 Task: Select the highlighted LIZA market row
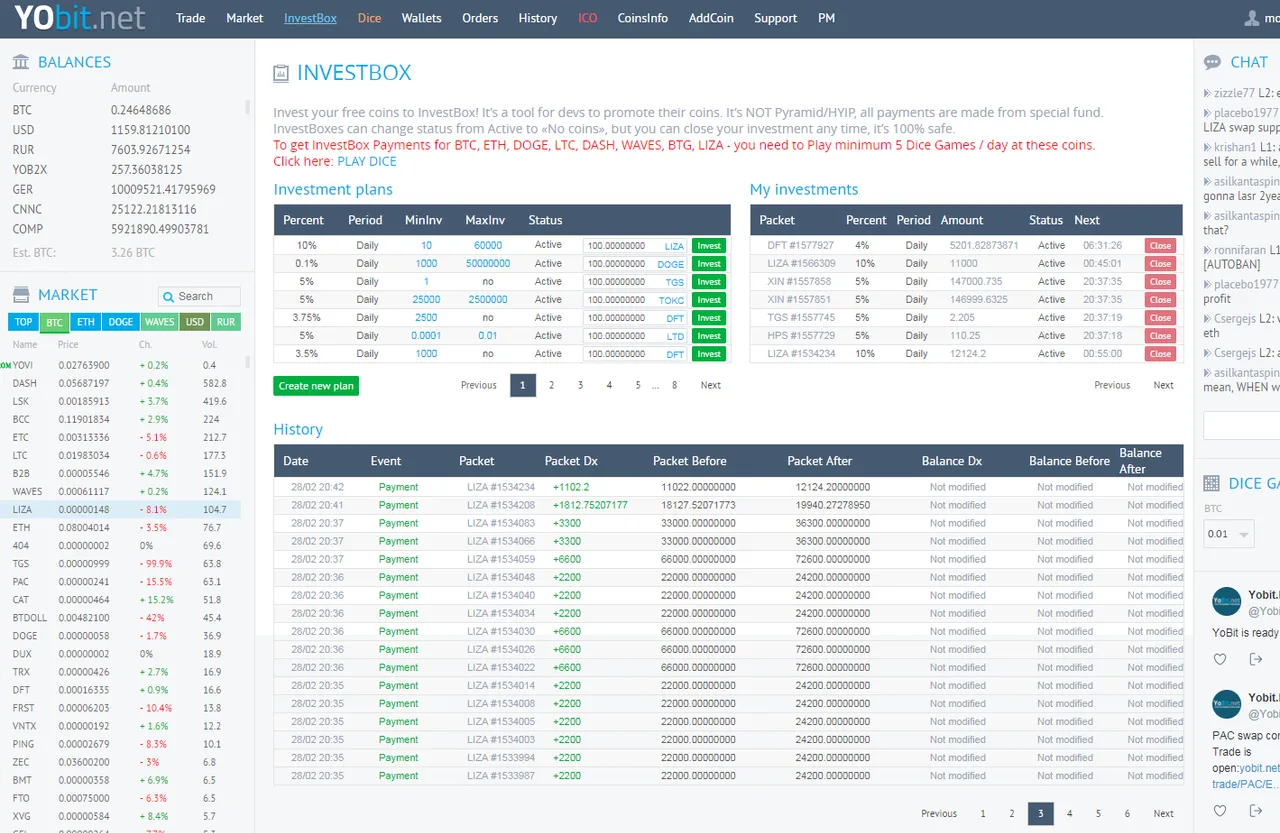click(x=120, y=509)
